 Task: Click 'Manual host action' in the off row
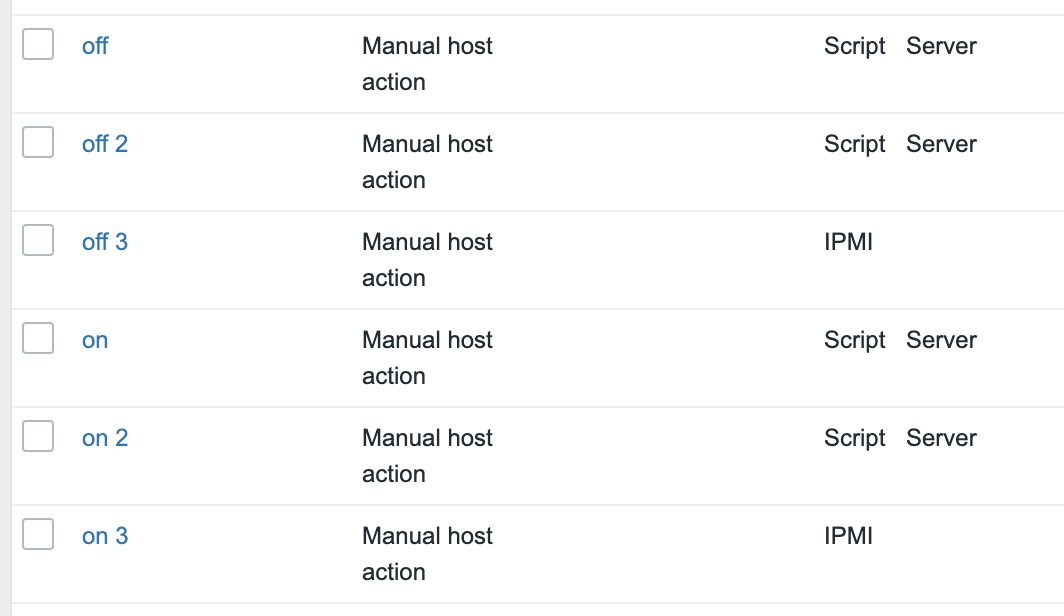pyautogui.click(x=428, y=64)
